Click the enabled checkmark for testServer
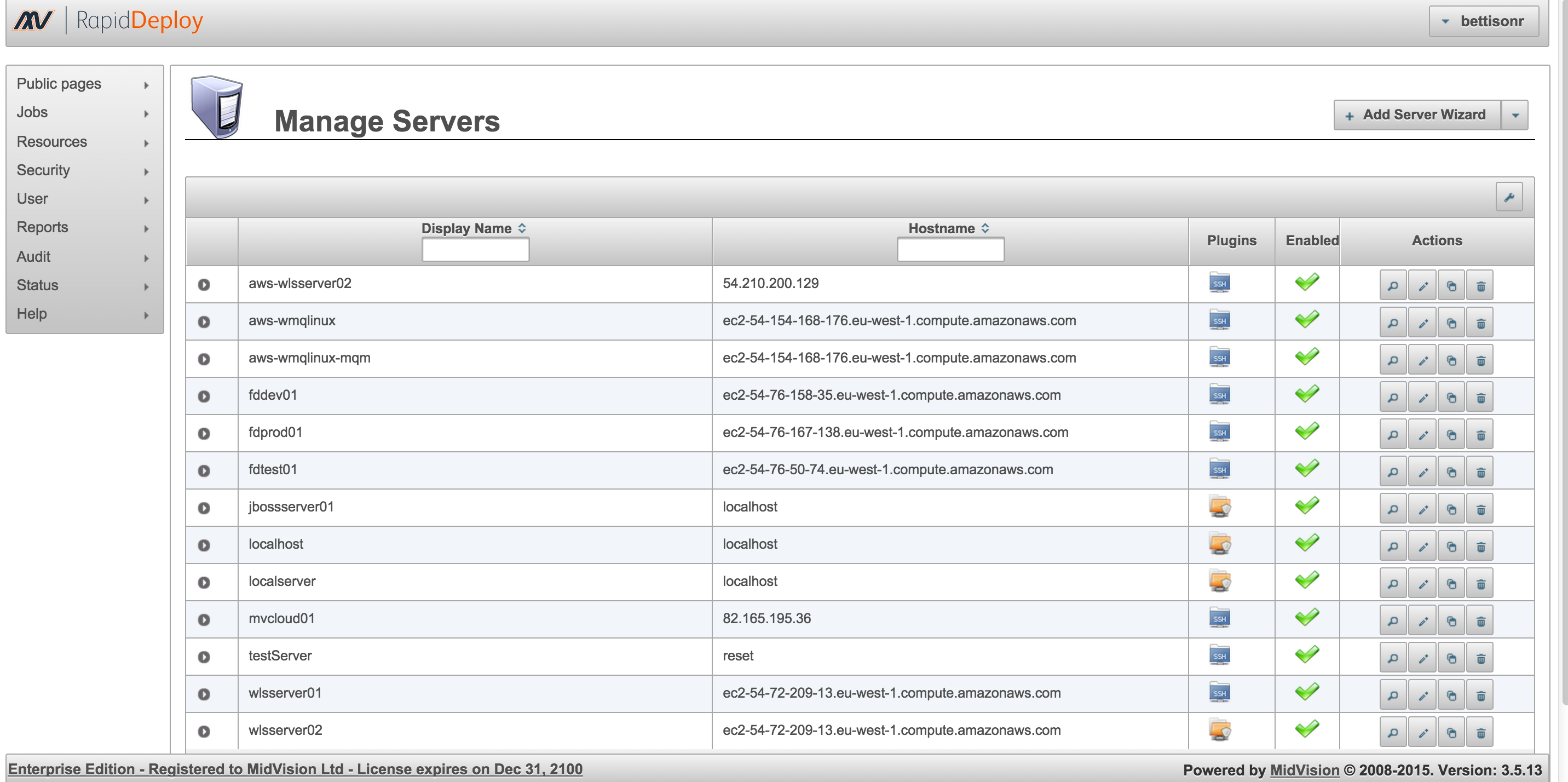The image size is (1568, 782). point(1307,654)
